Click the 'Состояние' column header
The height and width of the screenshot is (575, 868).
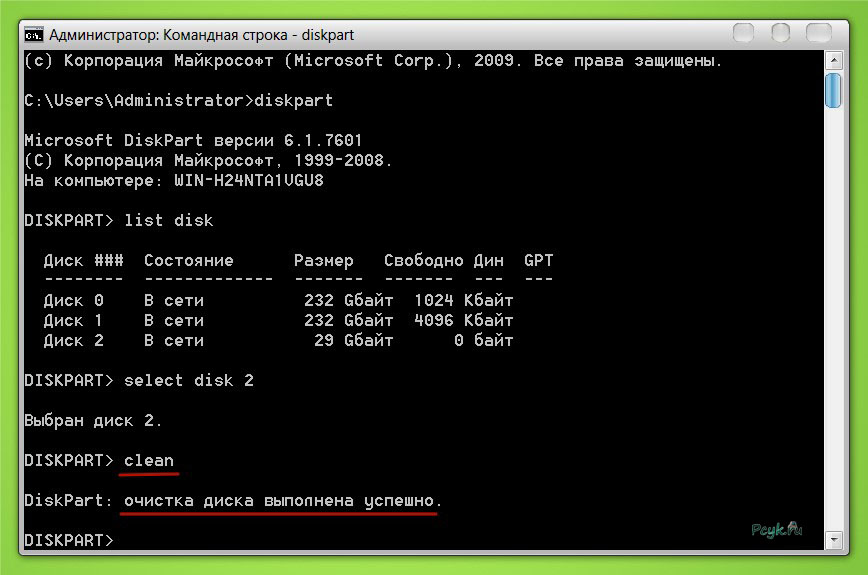(189, 260)
